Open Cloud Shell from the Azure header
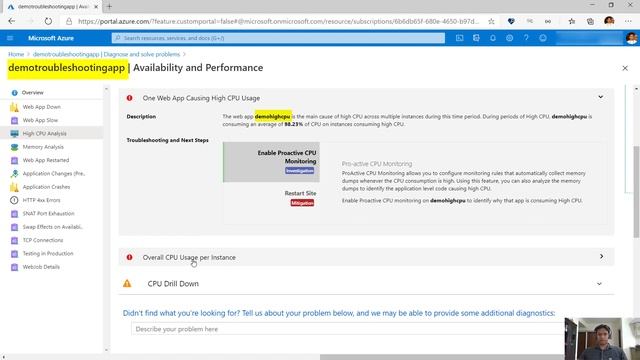This screenshot has height=360, width=640. pos(460,38)
